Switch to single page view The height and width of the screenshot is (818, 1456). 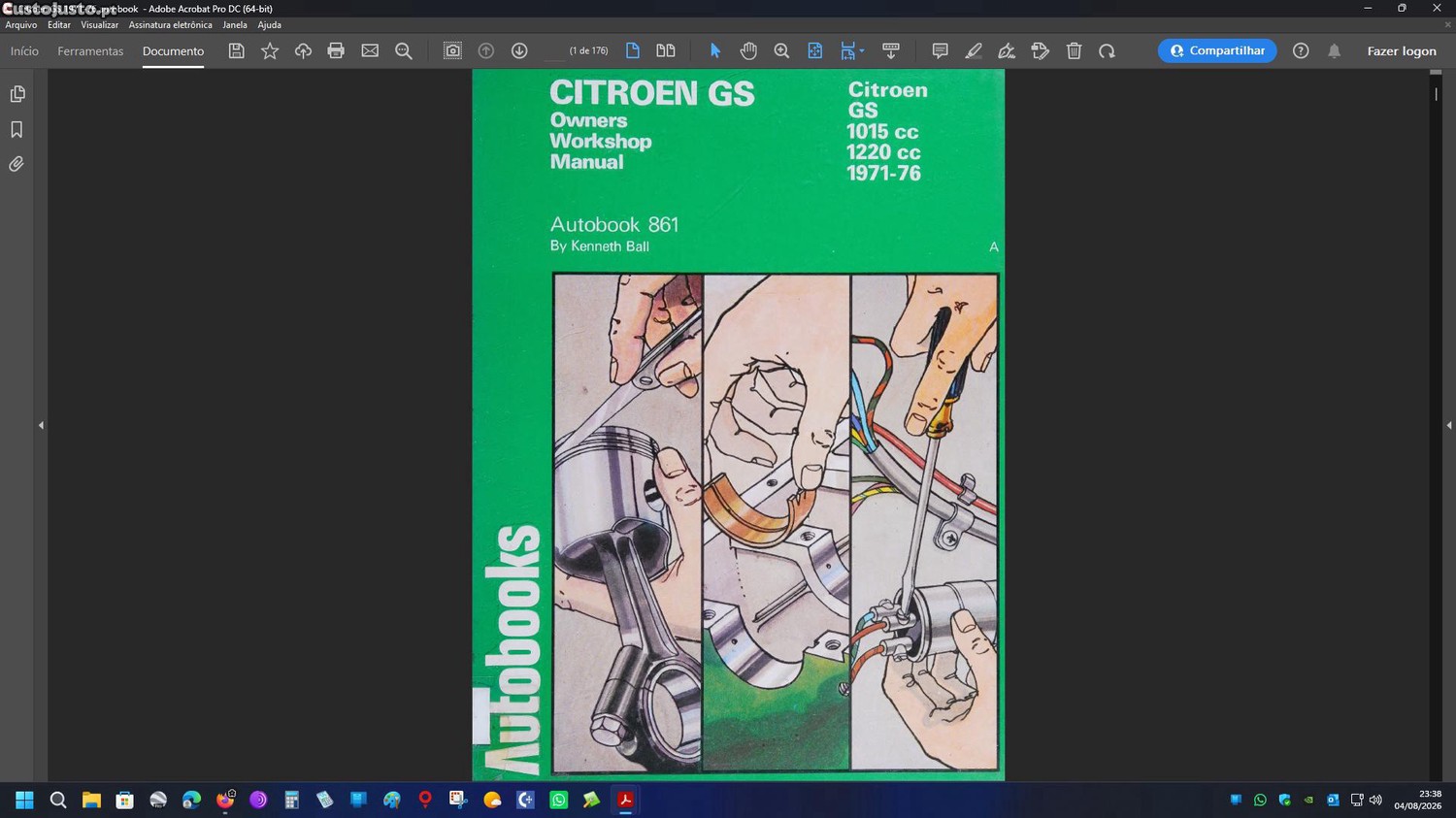[x=633, y=50]
